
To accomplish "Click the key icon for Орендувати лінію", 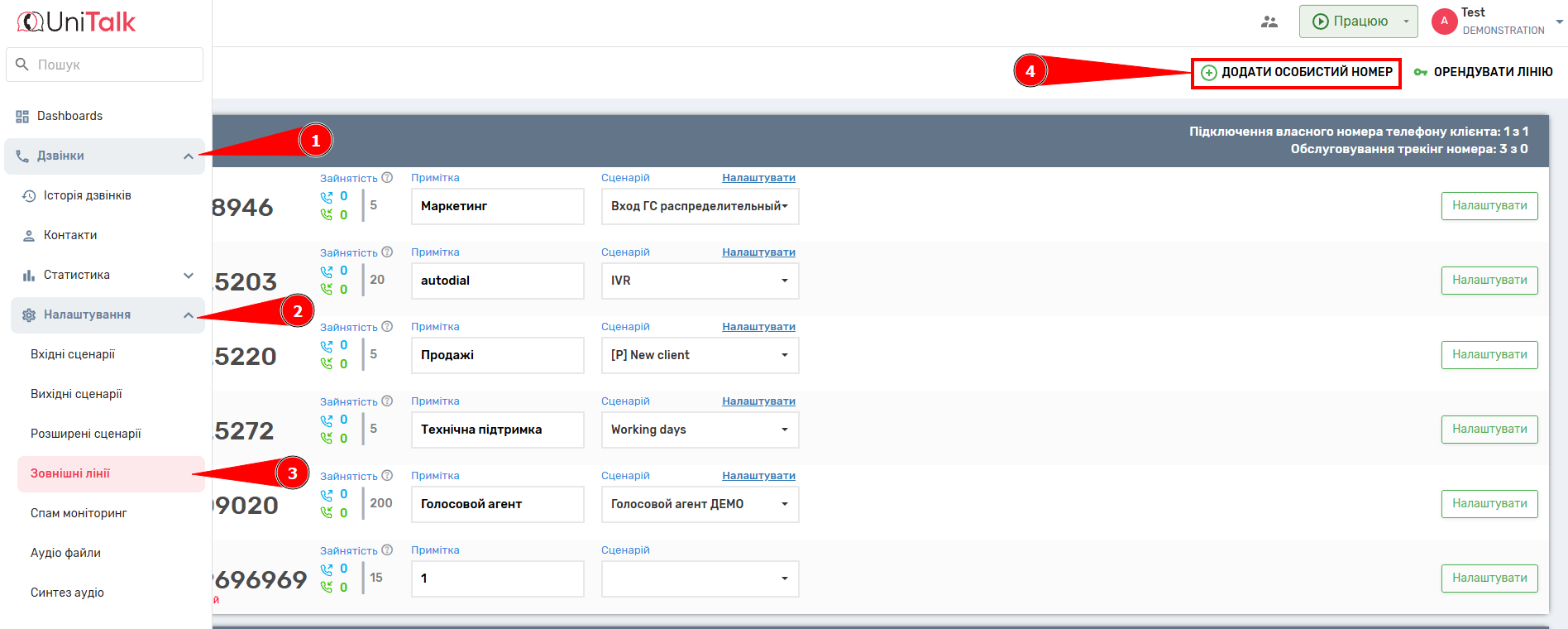I will pyautogui.click(x=1420, y=73).
